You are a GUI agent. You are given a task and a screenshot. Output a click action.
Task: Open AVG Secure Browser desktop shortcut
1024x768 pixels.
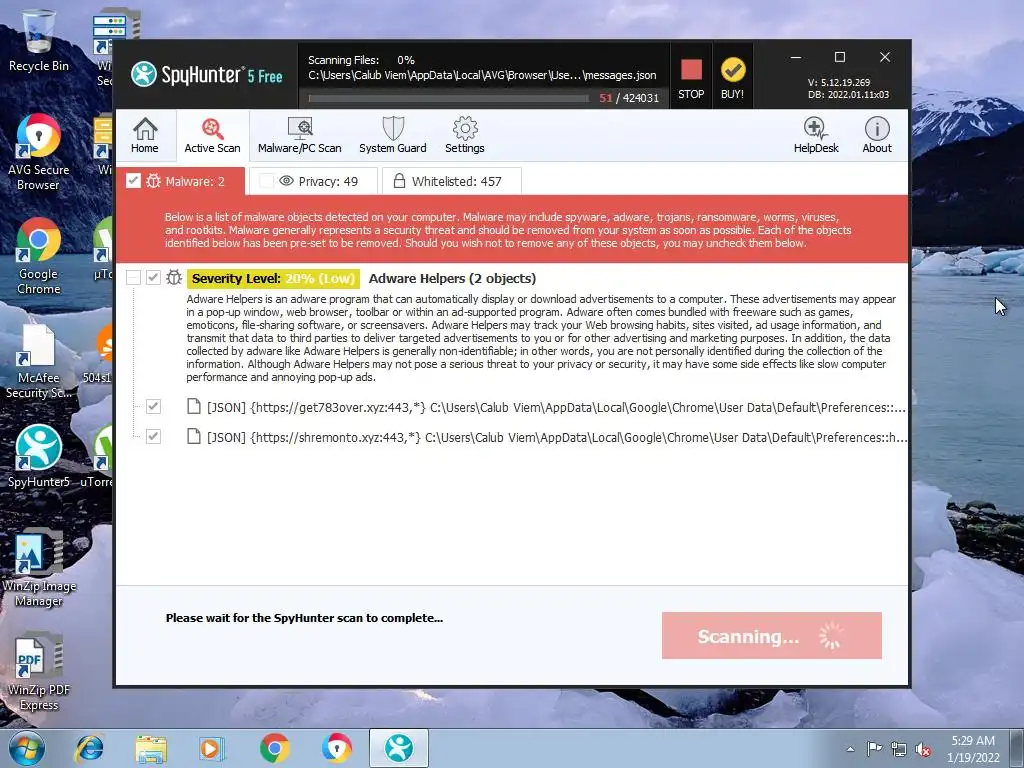pyautogui.click(x=39, y=152)
